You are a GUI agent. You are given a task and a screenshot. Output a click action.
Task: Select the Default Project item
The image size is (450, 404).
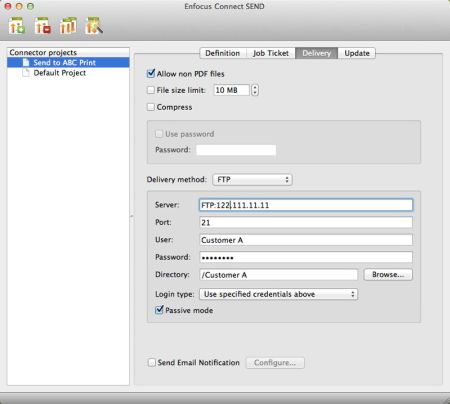[x=68, y=73]
